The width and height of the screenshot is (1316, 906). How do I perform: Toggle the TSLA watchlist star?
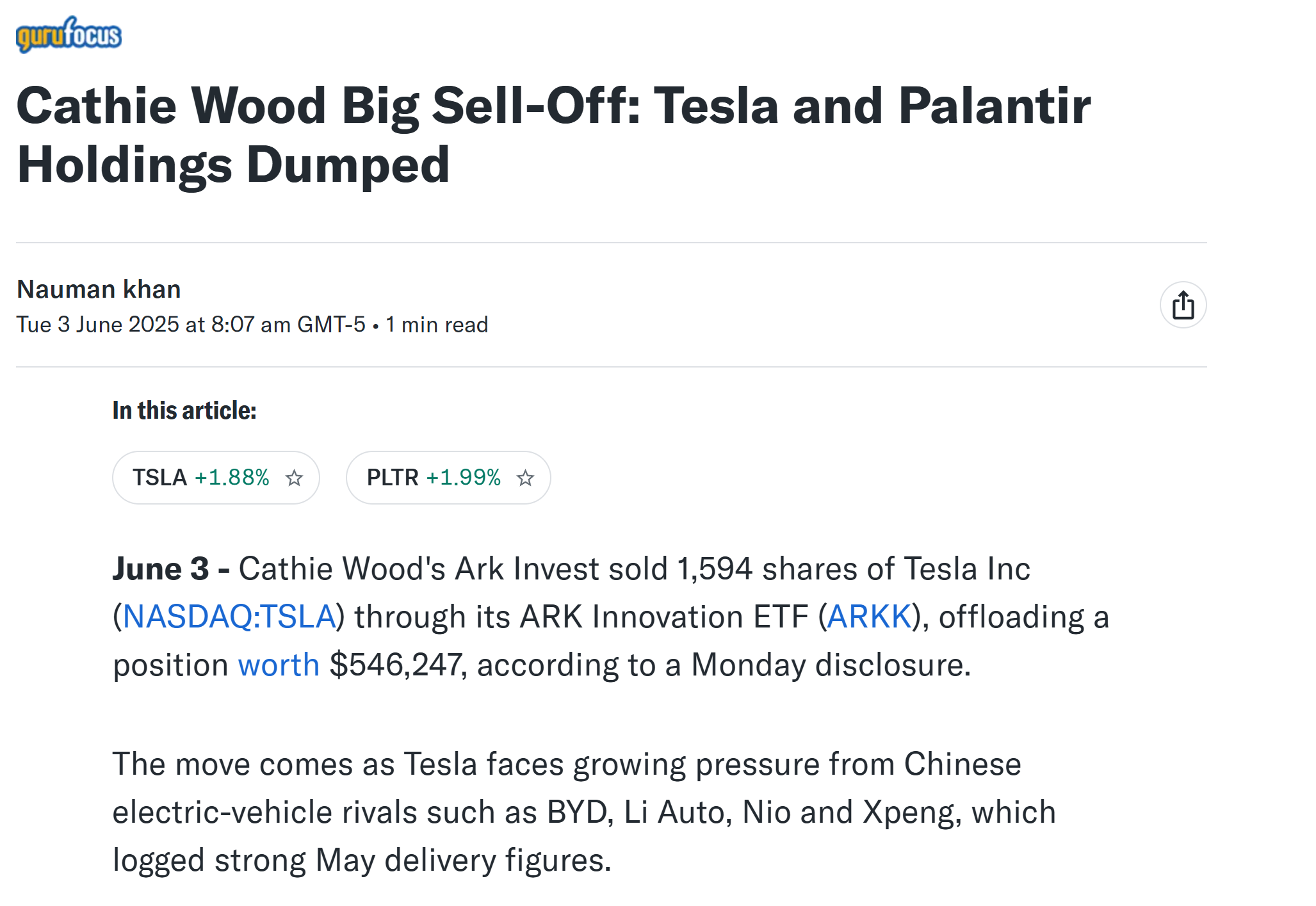tap(294, 478)
